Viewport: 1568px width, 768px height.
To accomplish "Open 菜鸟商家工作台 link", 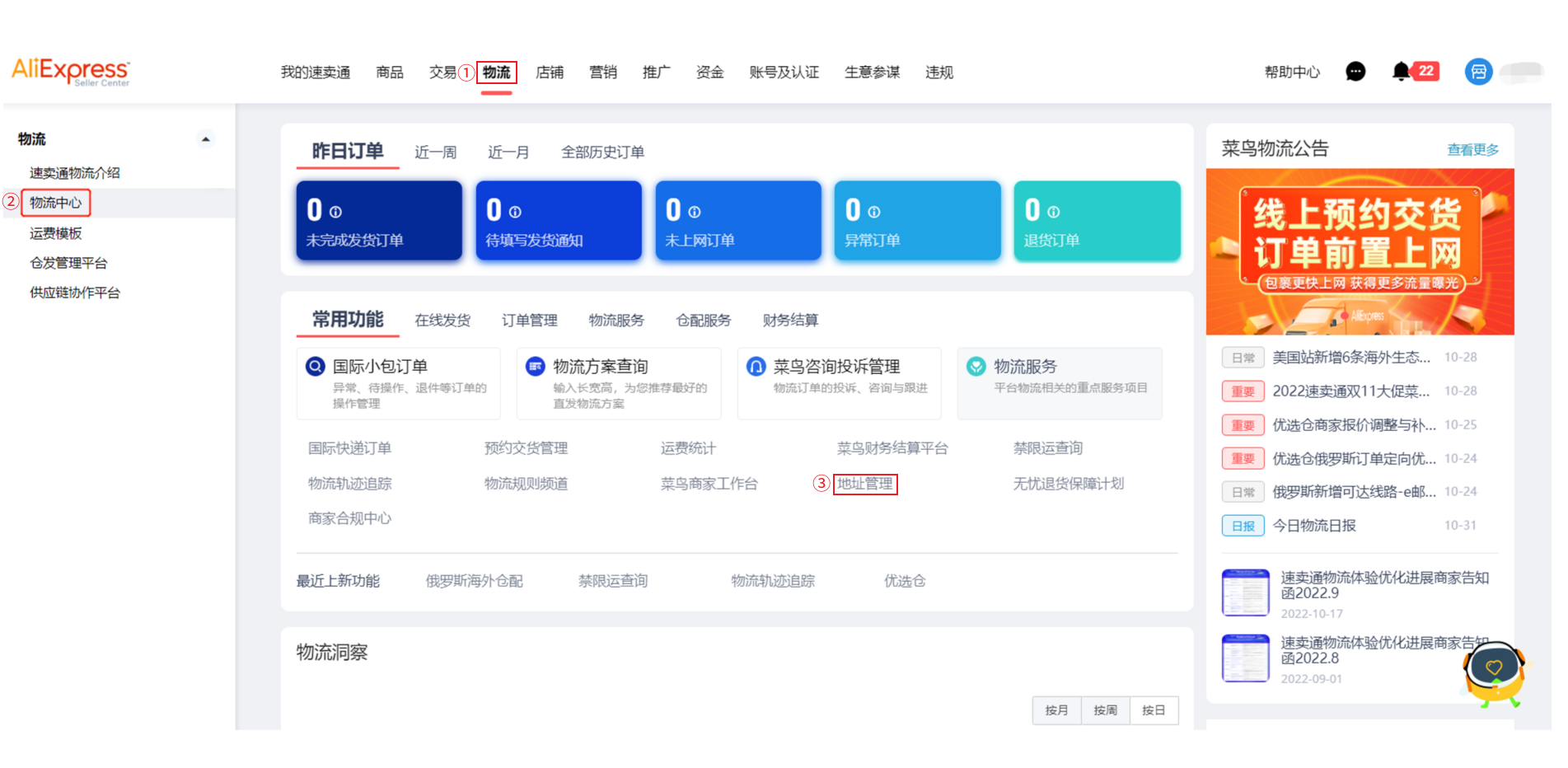I will [x=709, y=484].
